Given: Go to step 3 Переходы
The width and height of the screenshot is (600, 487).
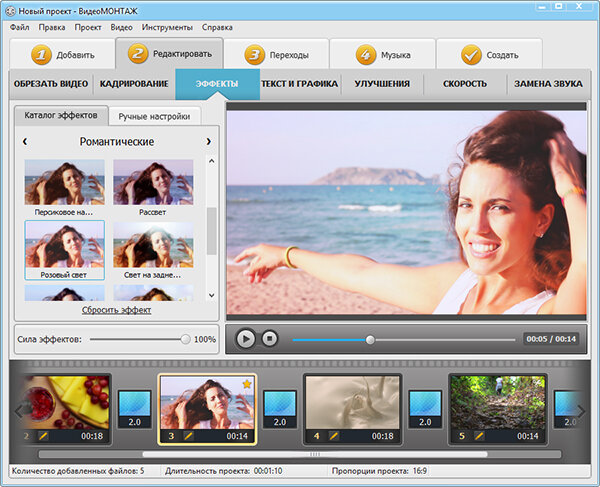Looking at the screenshot, I should coord(276,55).
